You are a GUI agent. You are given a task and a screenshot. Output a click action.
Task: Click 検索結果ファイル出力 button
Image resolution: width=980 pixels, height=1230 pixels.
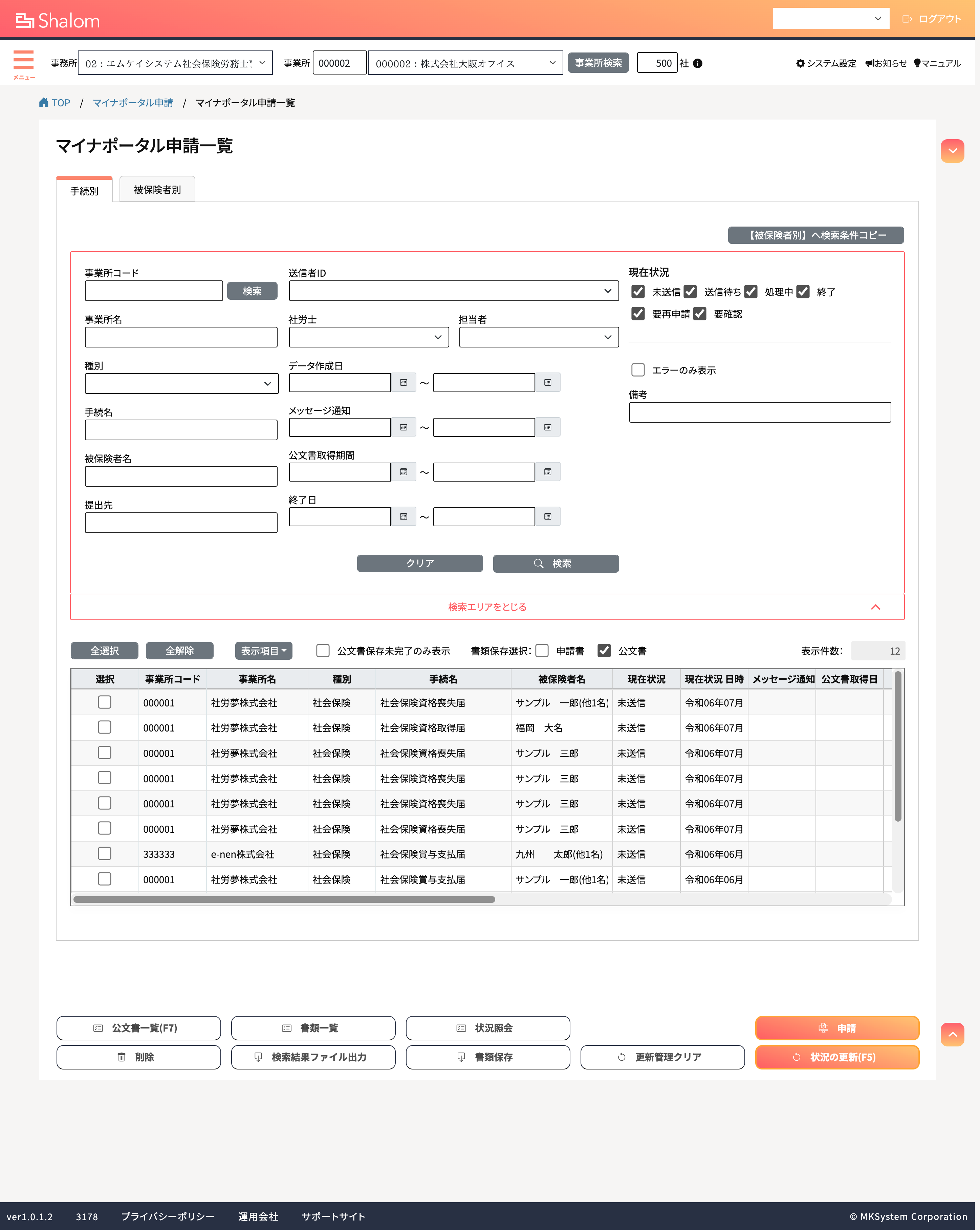pos(313,1057)
